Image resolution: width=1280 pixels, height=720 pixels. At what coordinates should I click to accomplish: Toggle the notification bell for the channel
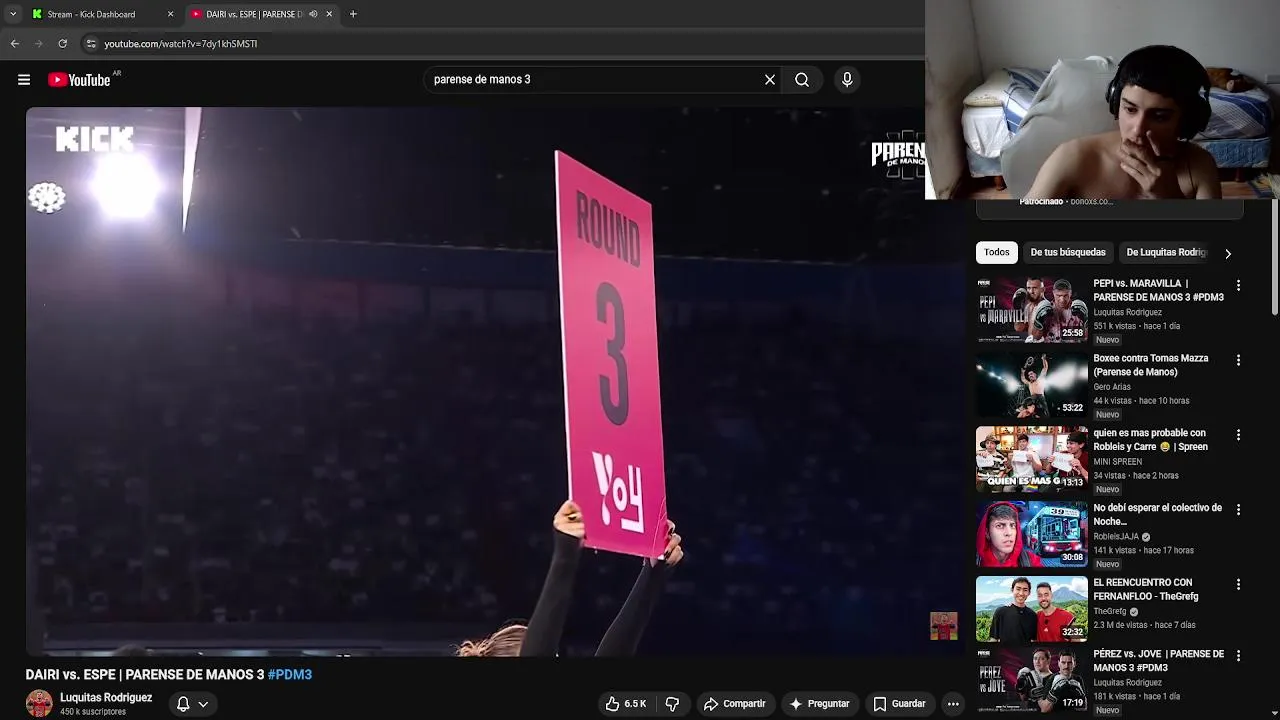tap(183, 704)
